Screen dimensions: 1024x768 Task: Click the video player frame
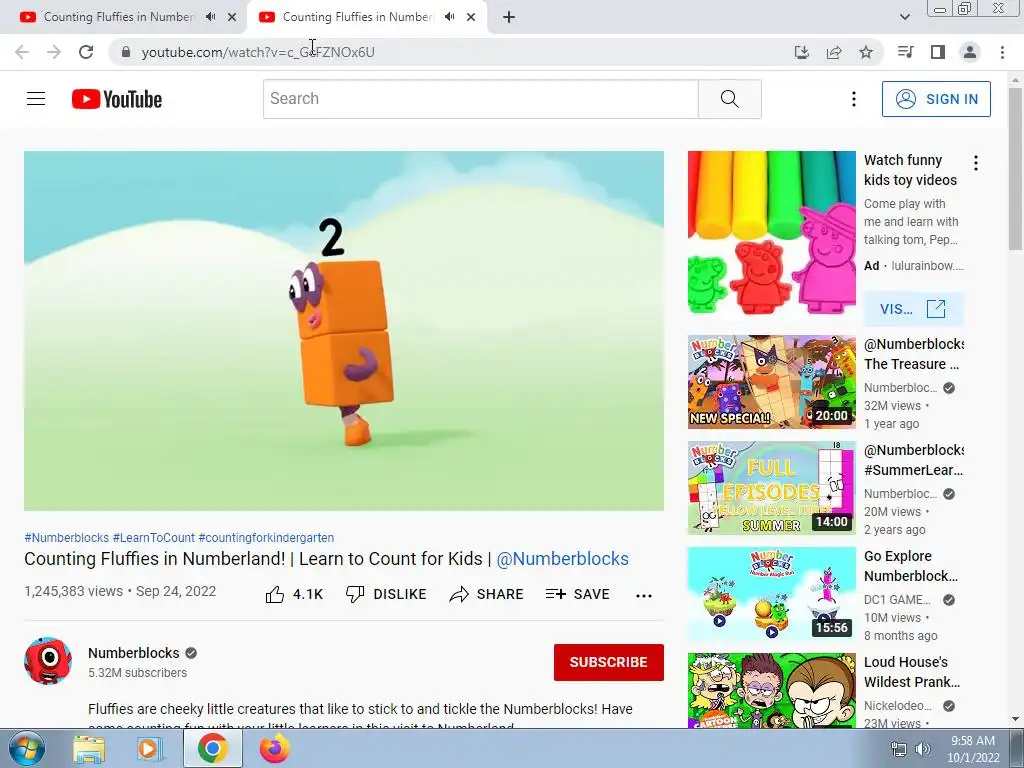coord(344,331)
